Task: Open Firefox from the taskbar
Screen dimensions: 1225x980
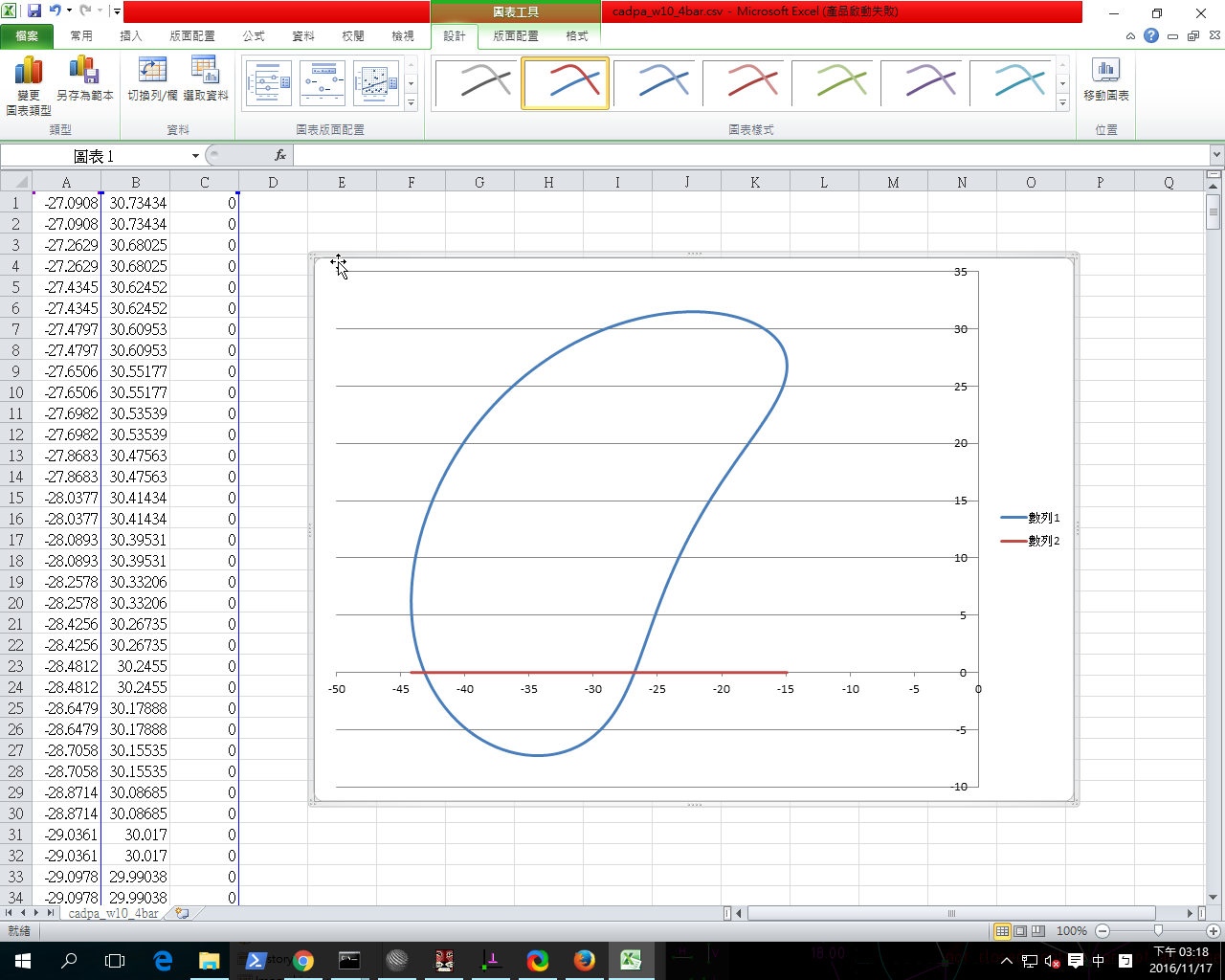Action: 584,960
